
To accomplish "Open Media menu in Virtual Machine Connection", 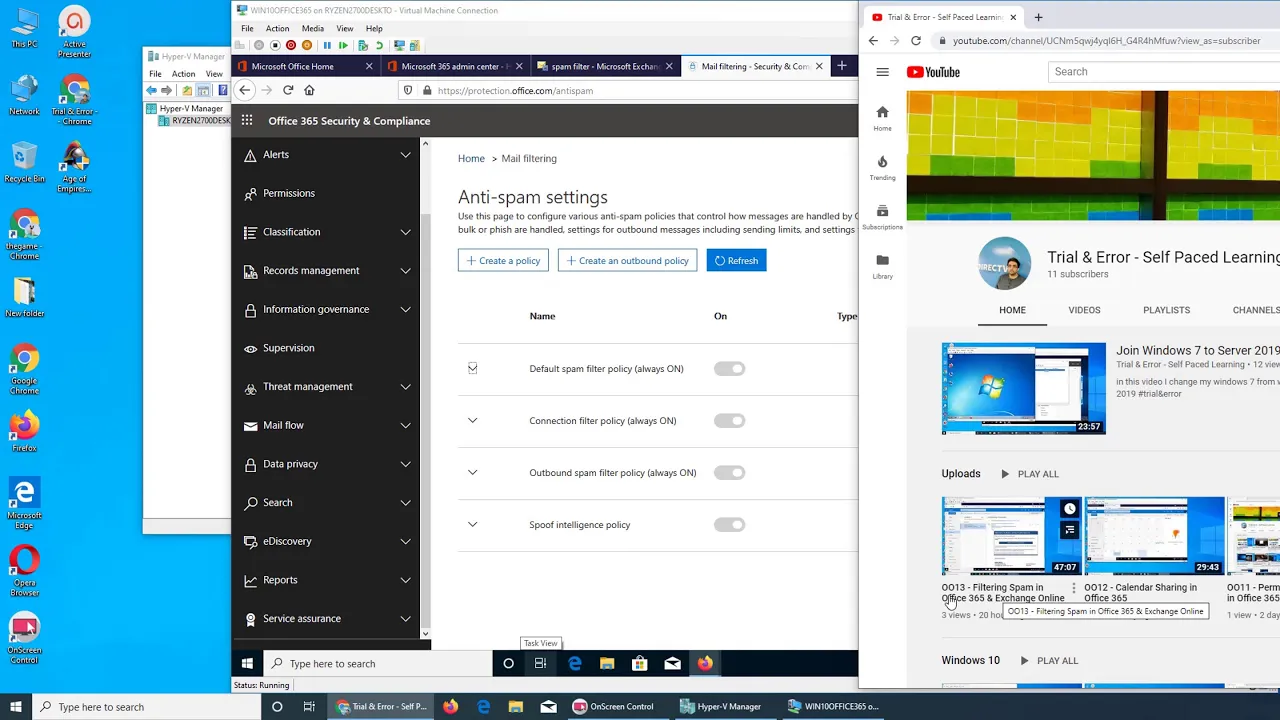I will tap(312, 28).
